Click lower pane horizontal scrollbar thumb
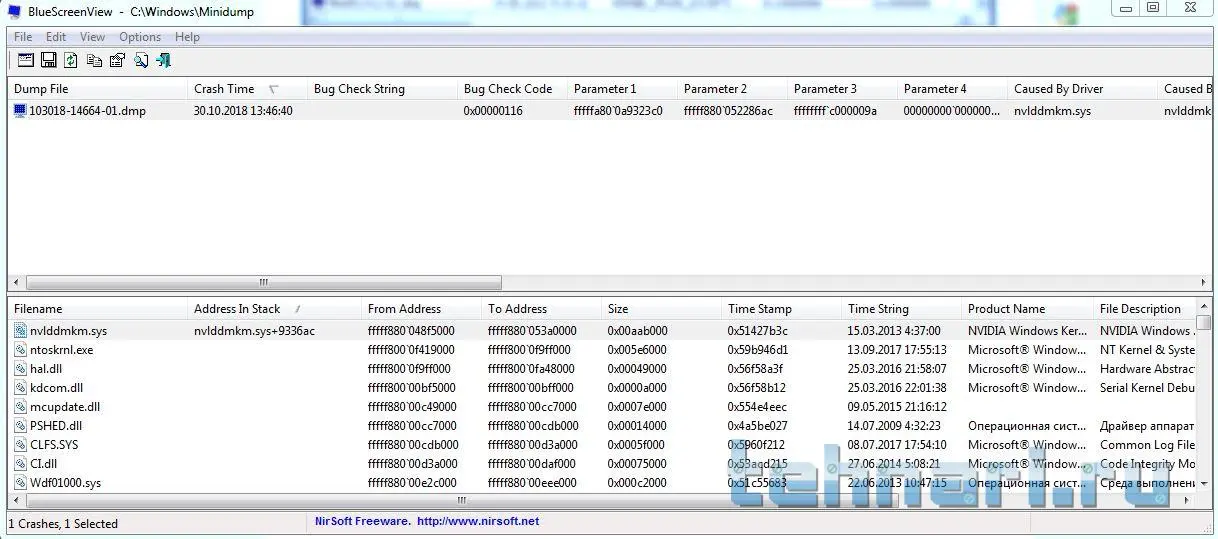The image size is (1218, 539). (x=460, y=500)
